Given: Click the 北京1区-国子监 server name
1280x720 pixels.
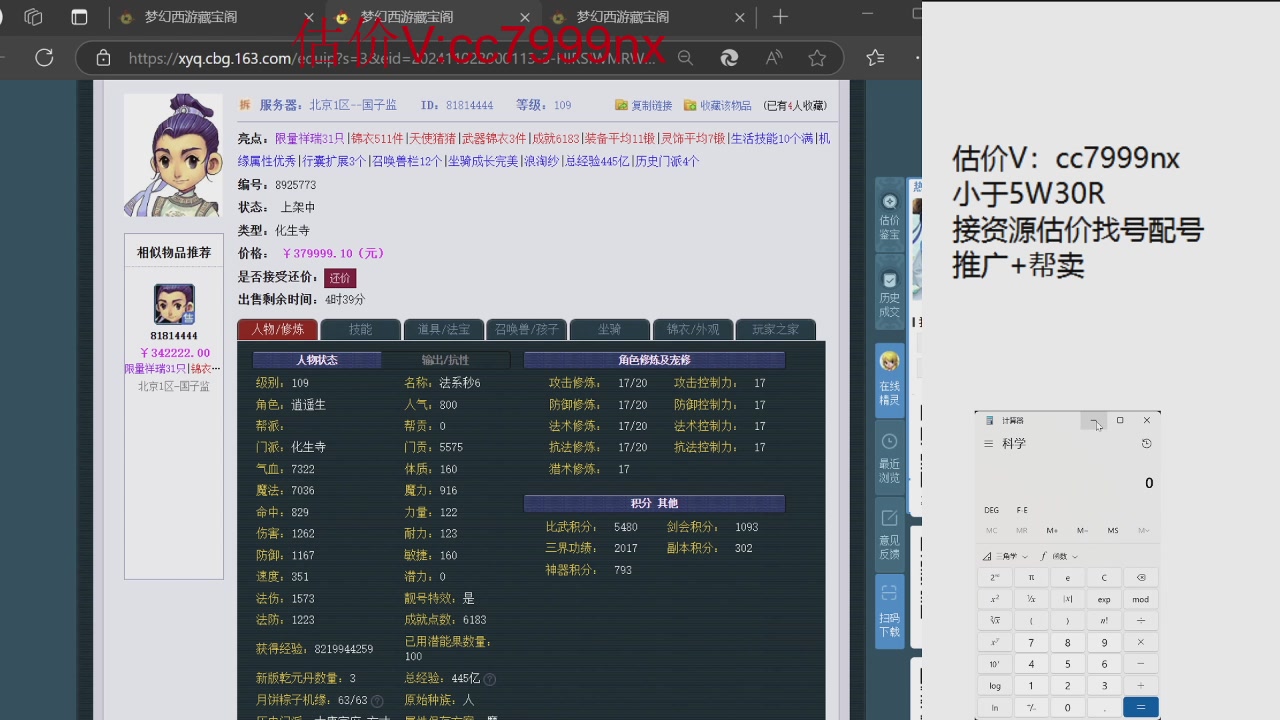Looking at the screenshot, I should [x=352, y=105].
